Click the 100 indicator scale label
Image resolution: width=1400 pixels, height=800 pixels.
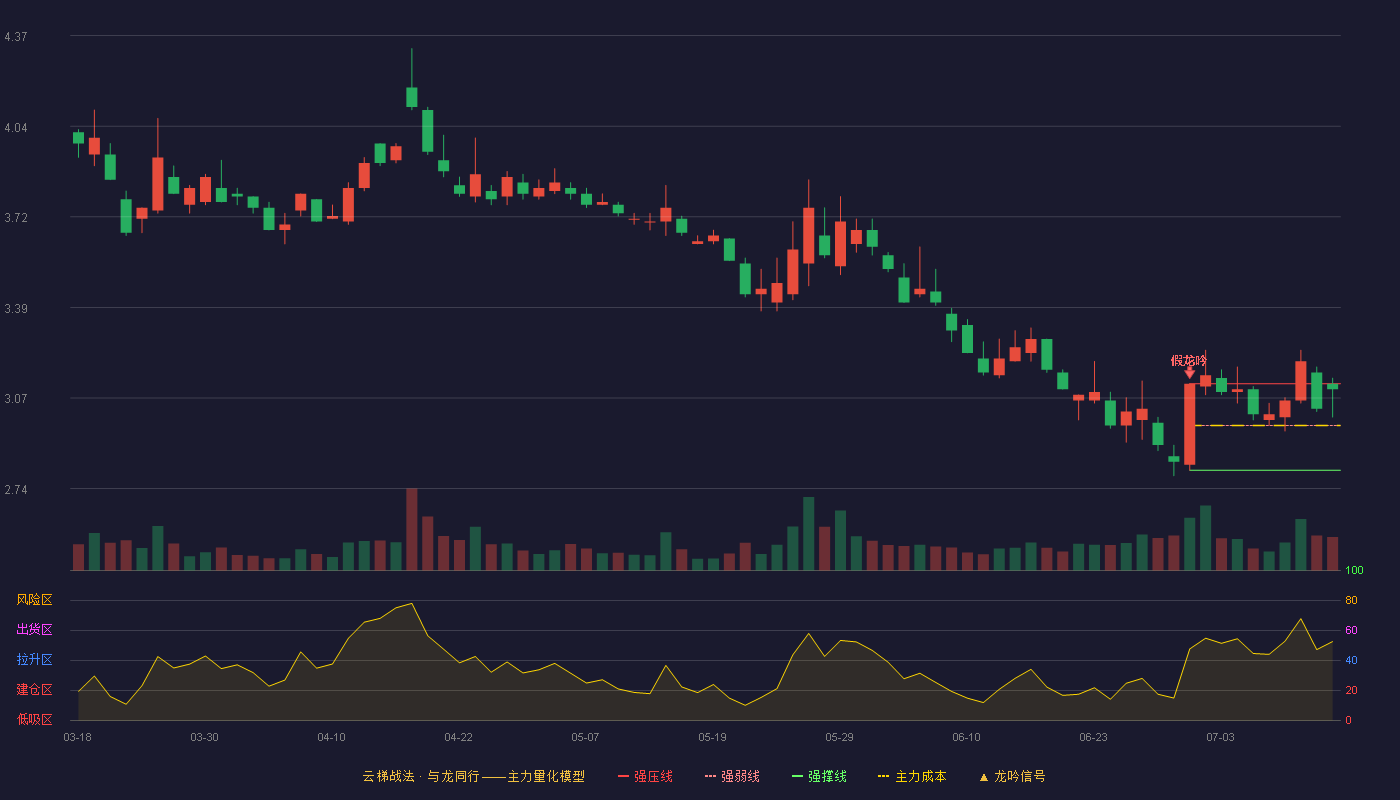[1354, 571]
